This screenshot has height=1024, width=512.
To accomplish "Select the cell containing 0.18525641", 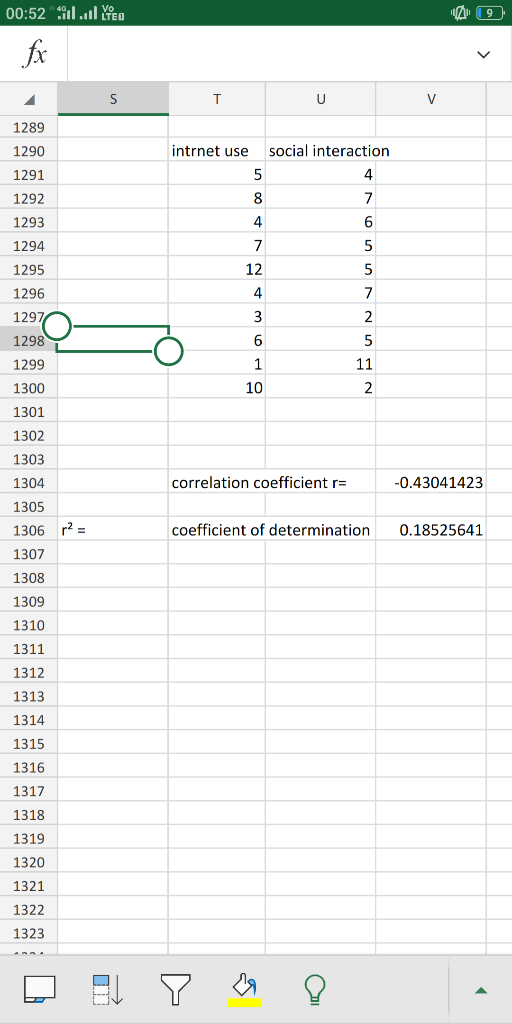I will tap(431, 530).
